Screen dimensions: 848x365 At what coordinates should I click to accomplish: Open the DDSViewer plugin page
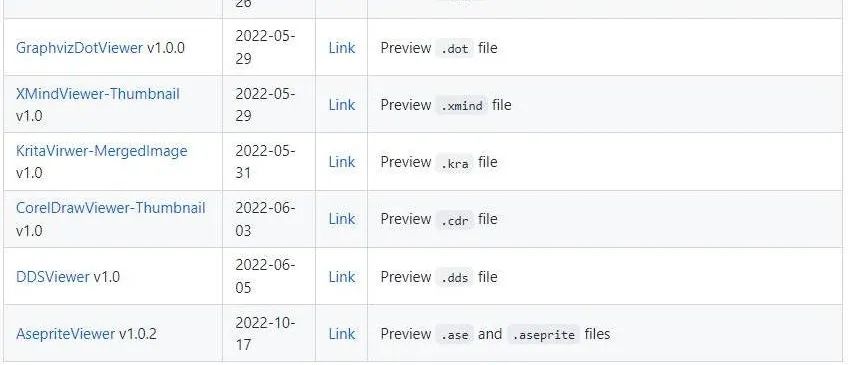click(52, 277)
